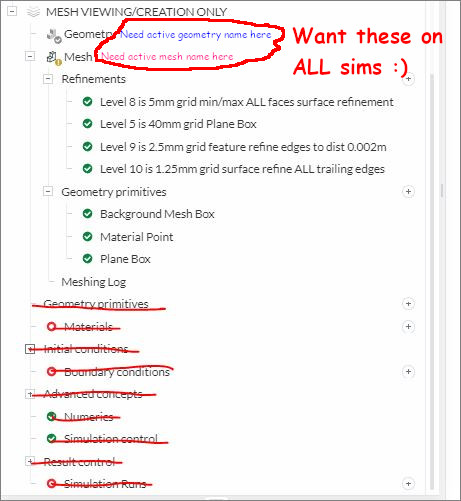Add a geometry primitive under Mesh with the plus icon

[x=408, y=192]
